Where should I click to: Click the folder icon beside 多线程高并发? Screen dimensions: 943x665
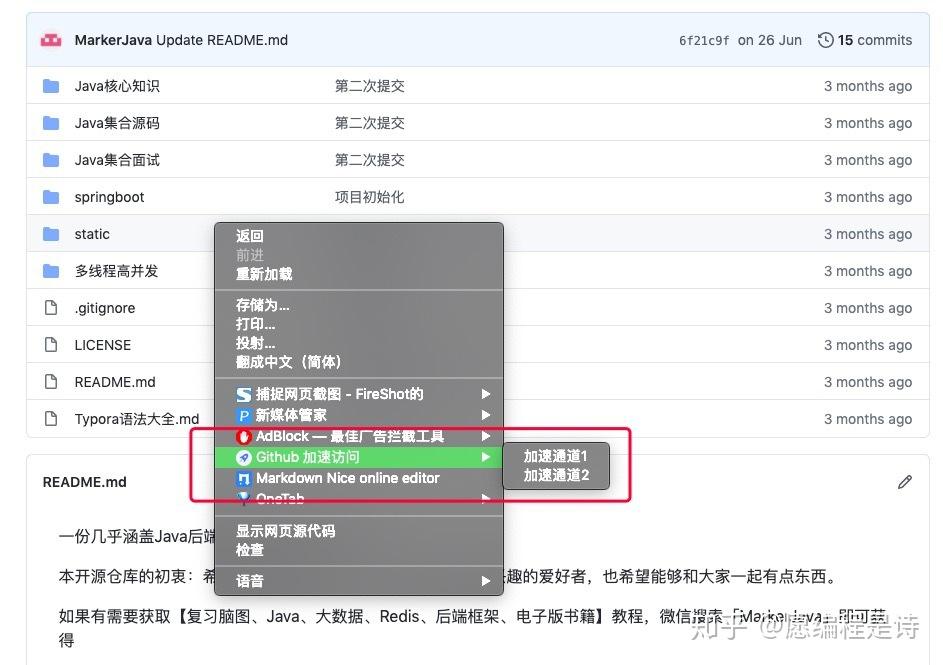click(x=51, y=271)
